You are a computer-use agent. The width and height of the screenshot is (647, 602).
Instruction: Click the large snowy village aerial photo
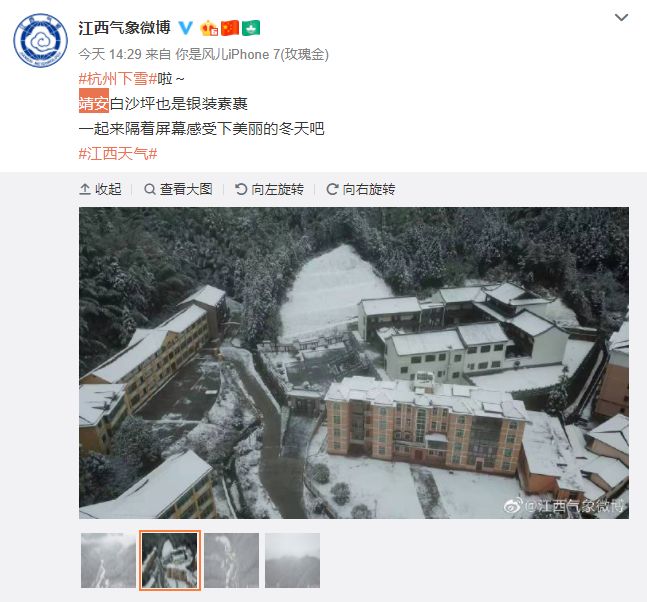(354, 363)
